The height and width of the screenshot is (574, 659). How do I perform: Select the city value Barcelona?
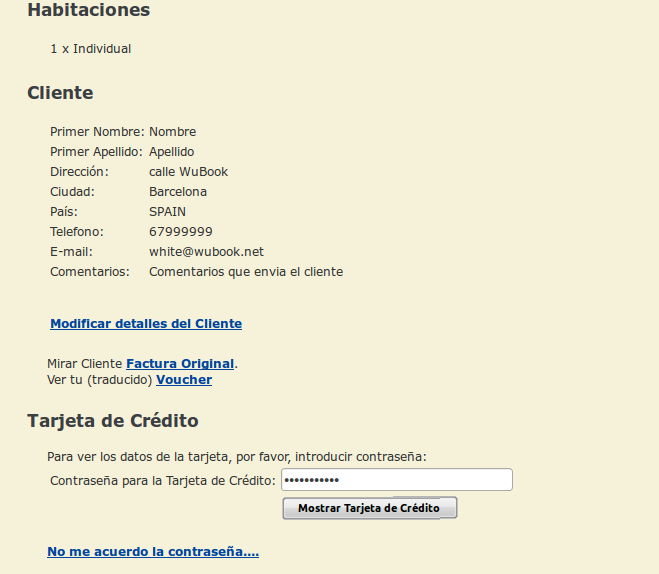coord(178,192)
